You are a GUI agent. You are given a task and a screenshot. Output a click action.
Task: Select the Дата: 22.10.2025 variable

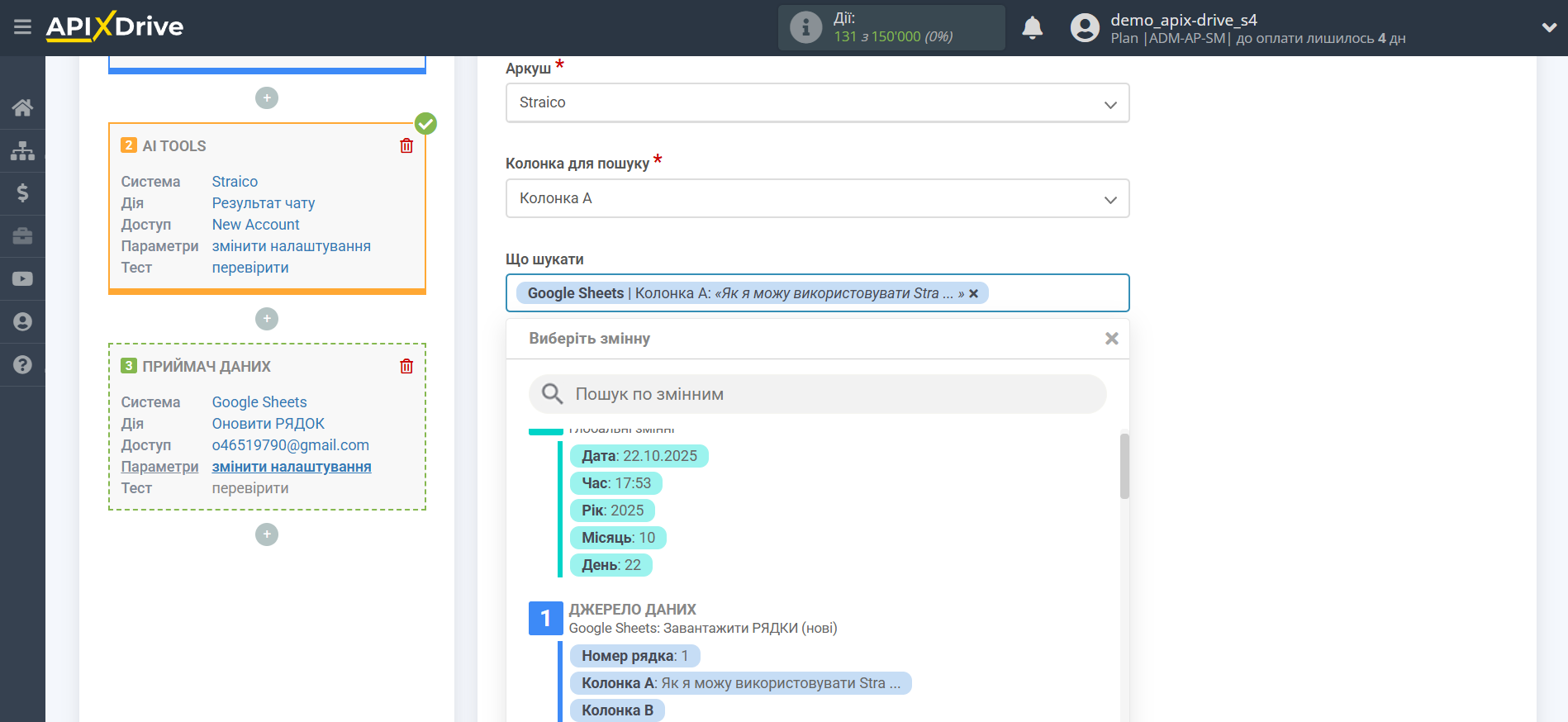point(639,456)
